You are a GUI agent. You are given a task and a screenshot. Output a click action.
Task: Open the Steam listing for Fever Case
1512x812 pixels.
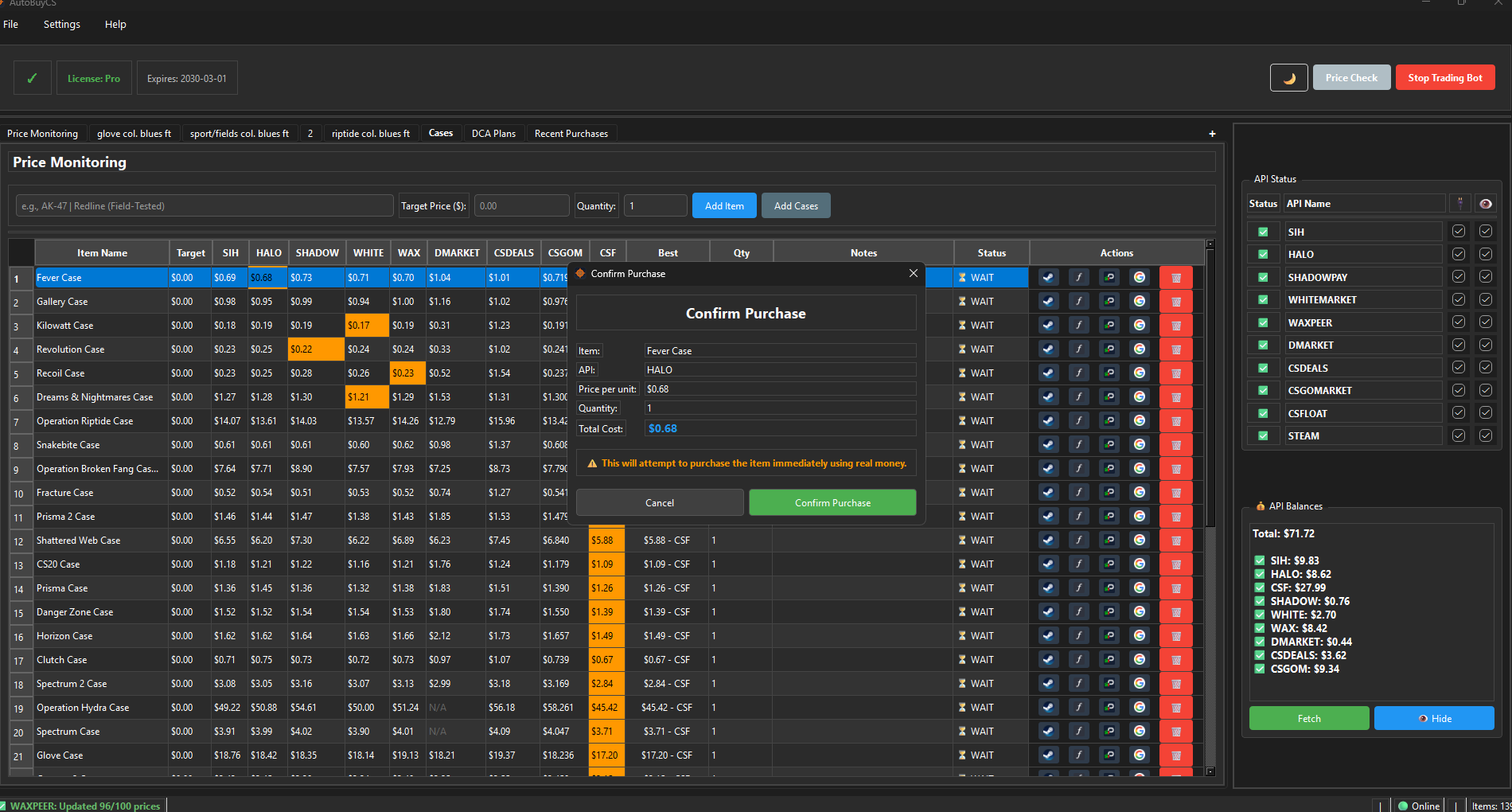point(1048,277)
